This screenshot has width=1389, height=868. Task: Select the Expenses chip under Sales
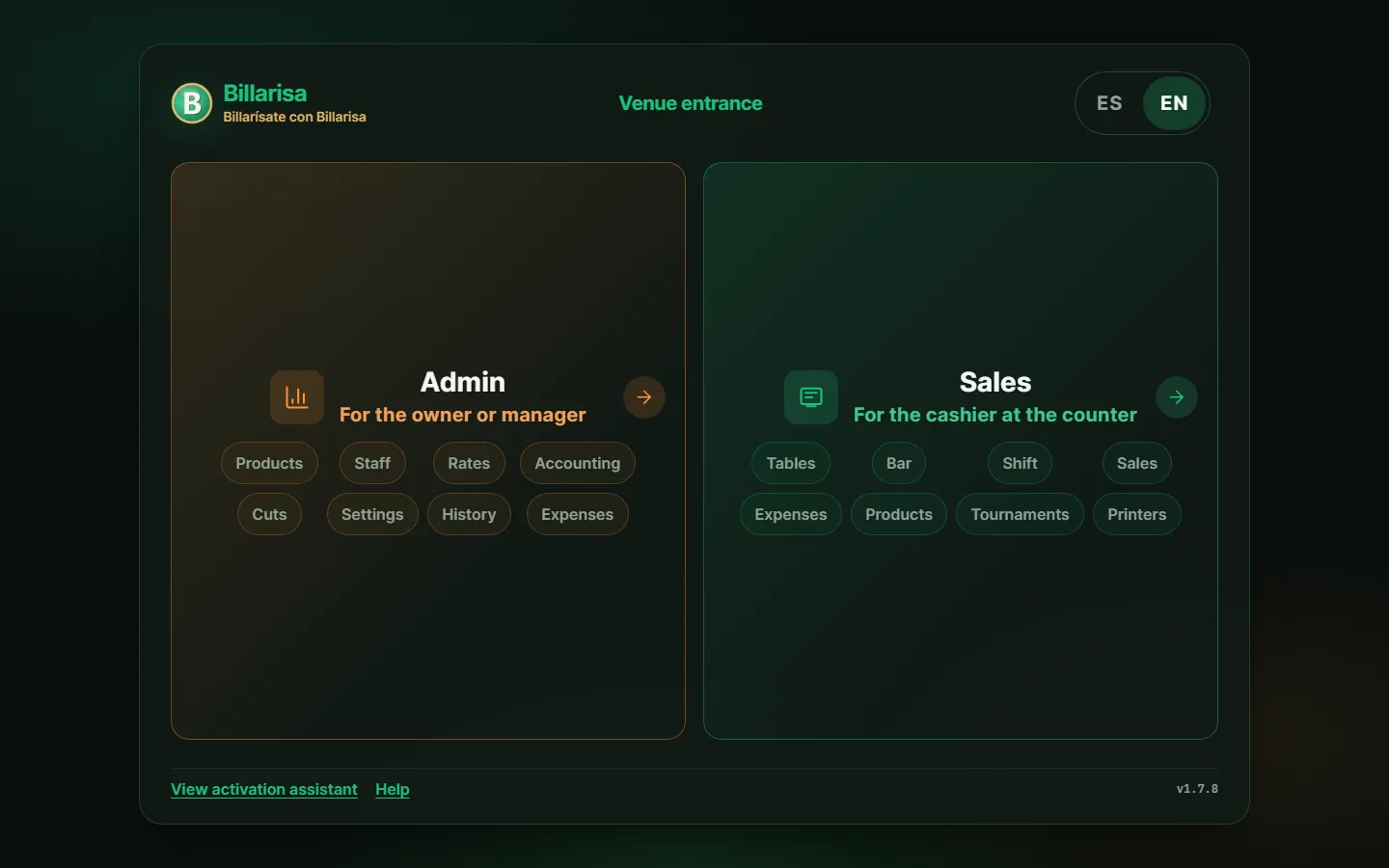tap(791, 514)
